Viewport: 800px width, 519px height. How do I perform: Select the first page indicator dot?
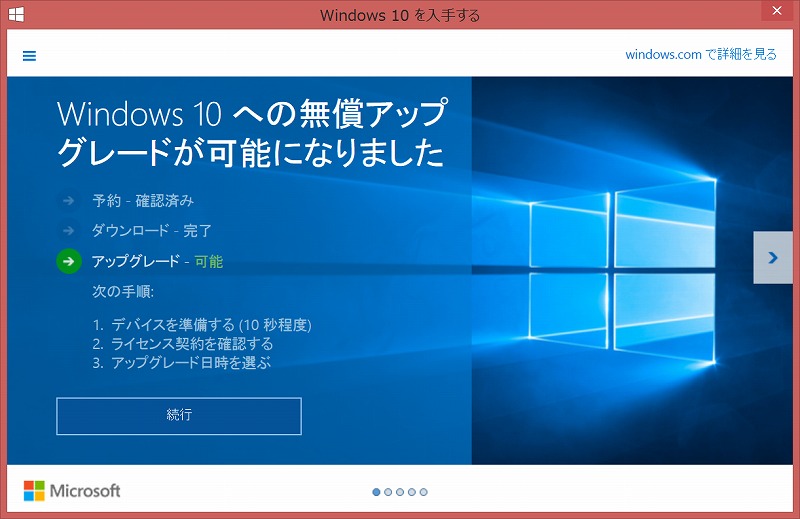click(377, 492)
